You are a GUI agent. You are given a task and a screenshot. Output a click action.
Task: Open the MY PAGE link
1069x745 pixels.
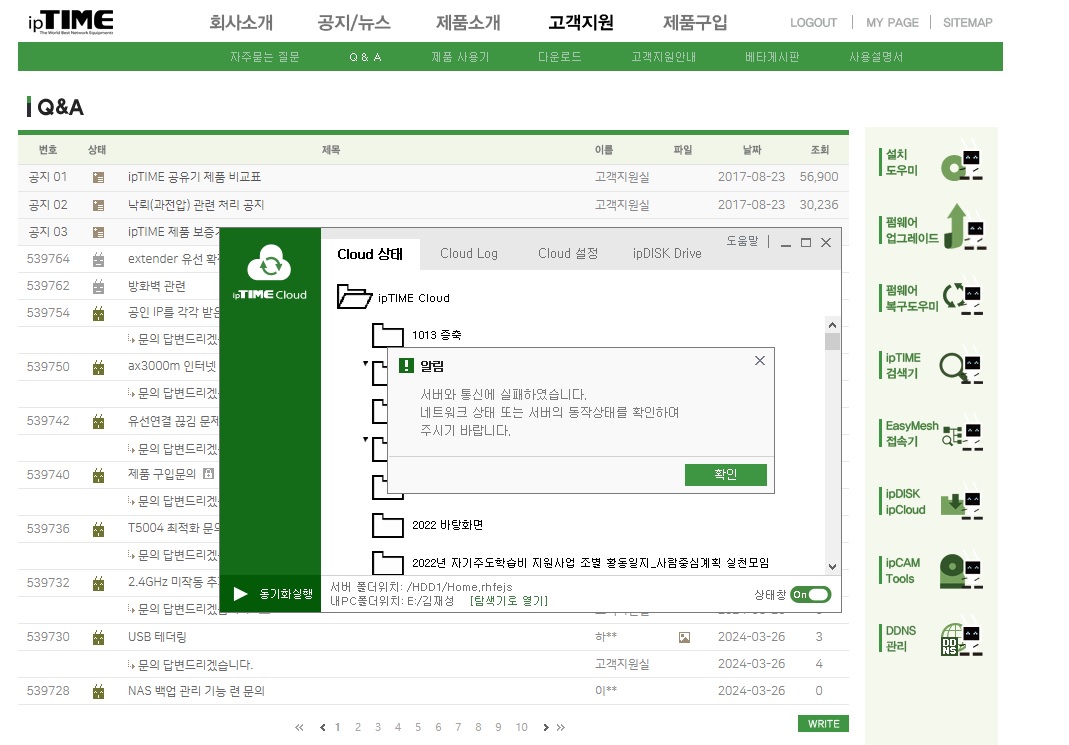point(892,22)
